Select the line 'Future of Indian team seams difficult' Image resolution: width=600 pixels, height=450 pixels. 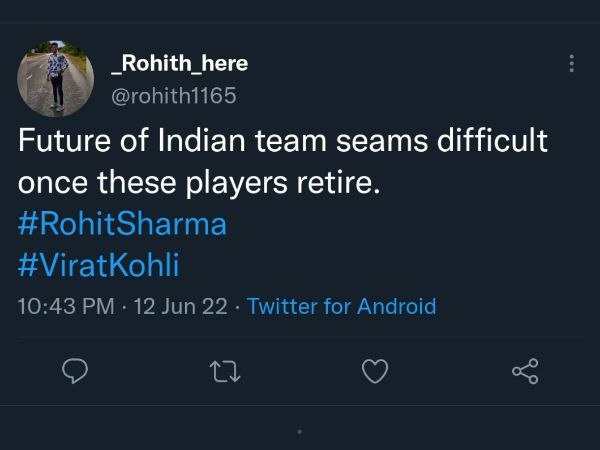(282, 141)
